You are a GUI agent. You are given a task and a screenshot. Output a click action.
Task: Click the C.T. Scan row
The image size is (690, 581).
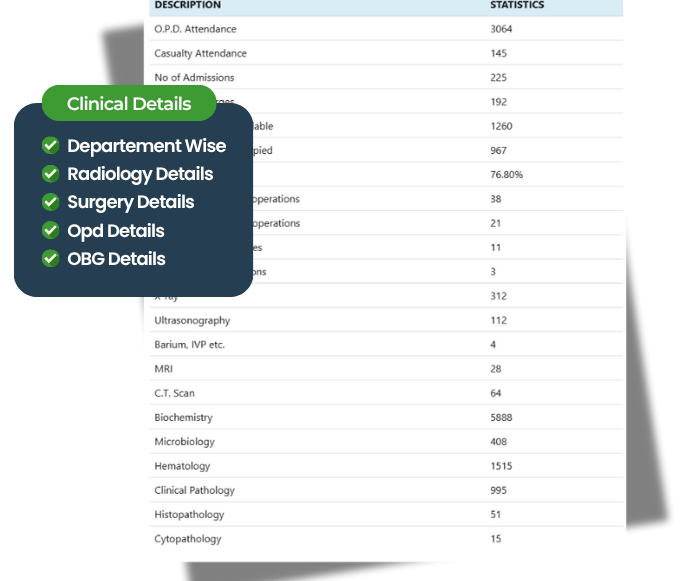386,393
